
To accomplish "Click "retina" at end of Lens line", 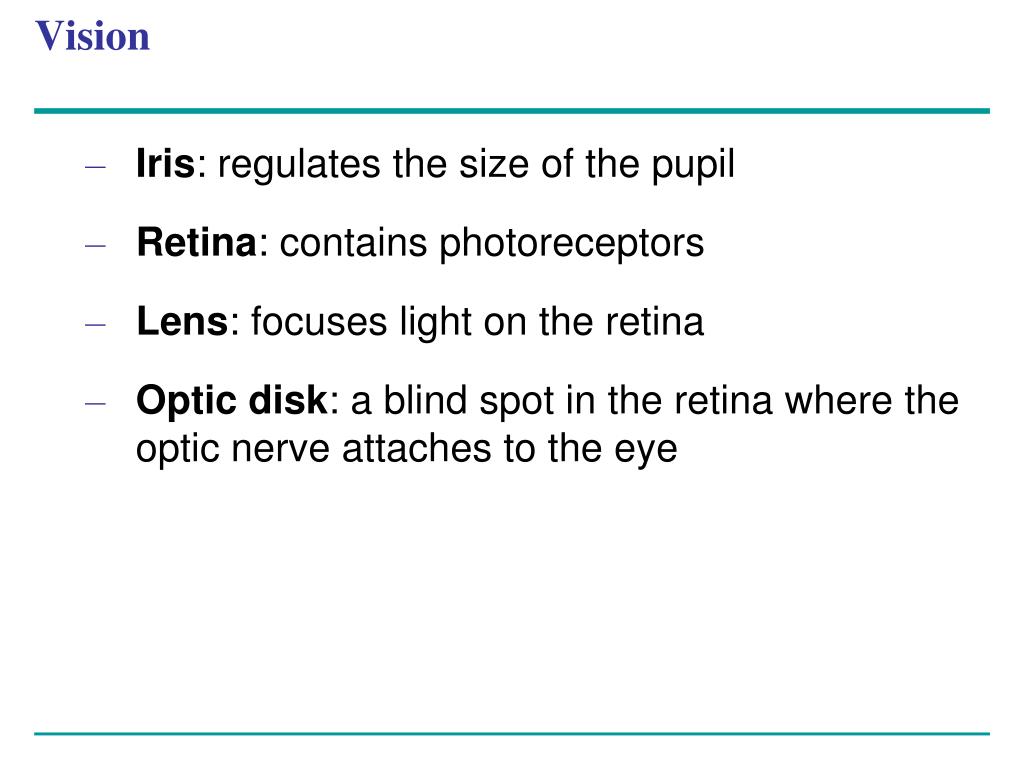I will click(x=654, y=322).
